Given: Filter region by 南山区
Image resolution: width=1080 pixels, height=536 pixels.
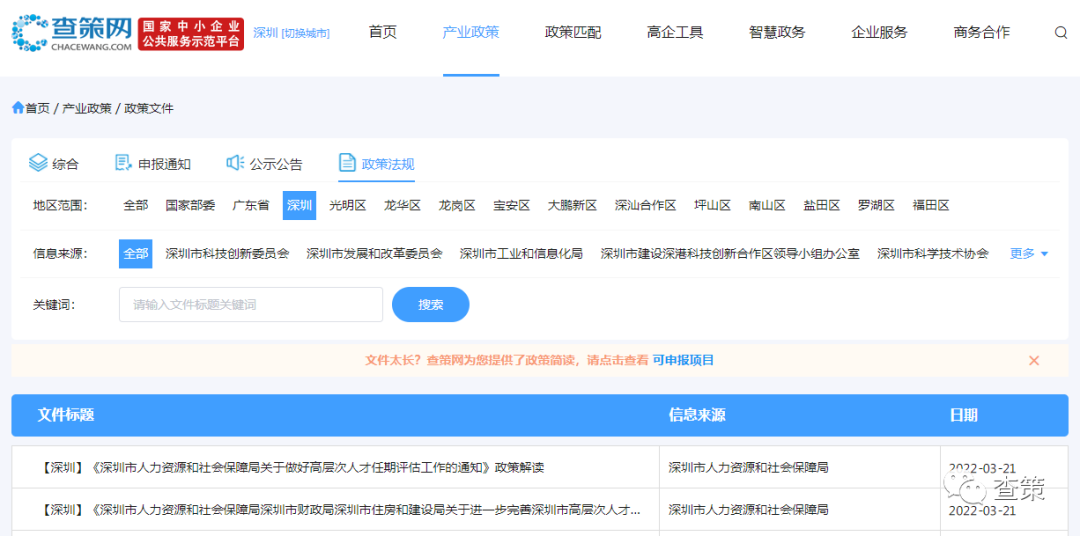Looking at the screenshot, I should coord(767,205).
